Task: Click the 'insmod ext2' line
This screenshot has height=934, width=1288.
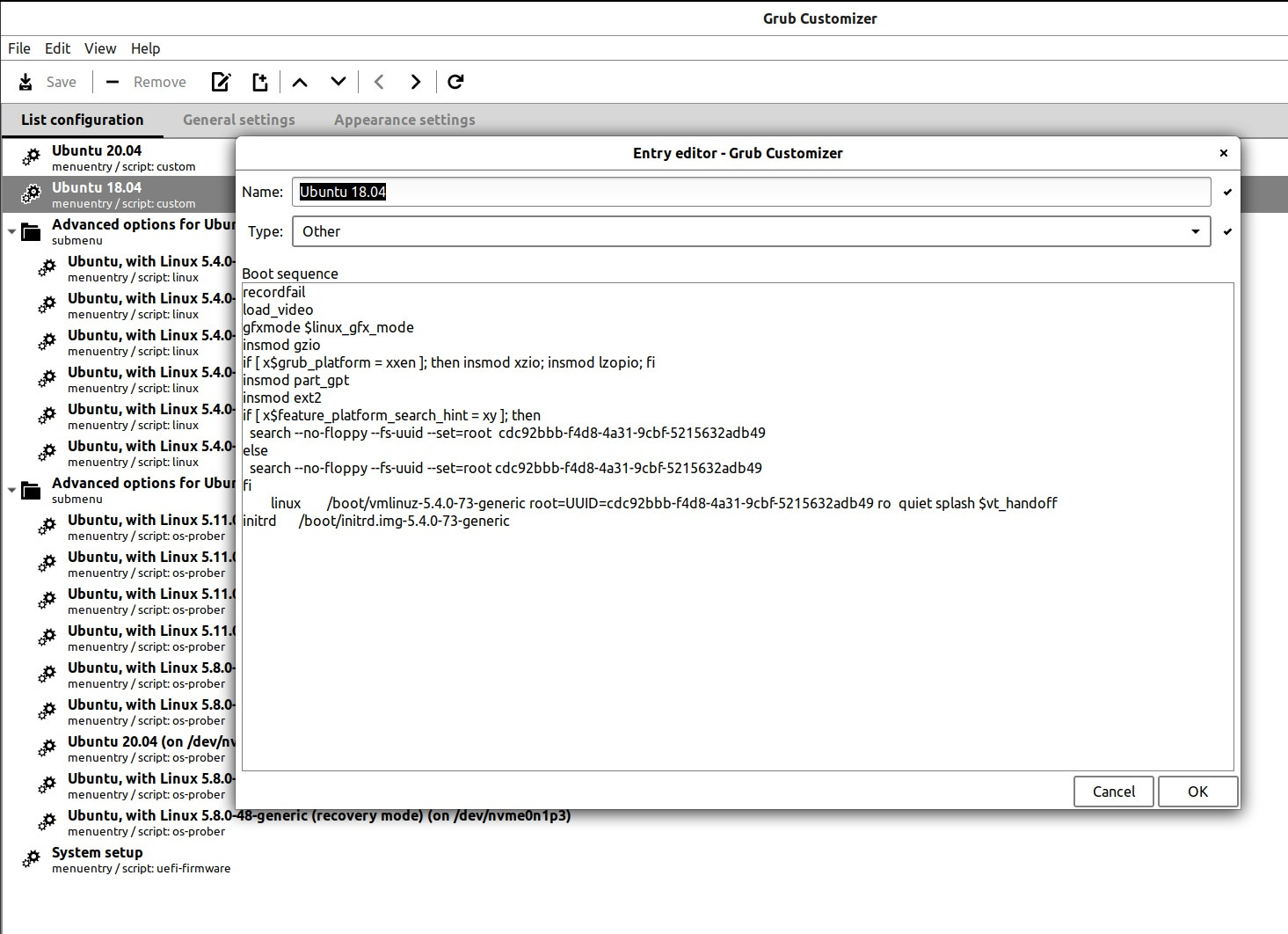Action: pos(282,398)
